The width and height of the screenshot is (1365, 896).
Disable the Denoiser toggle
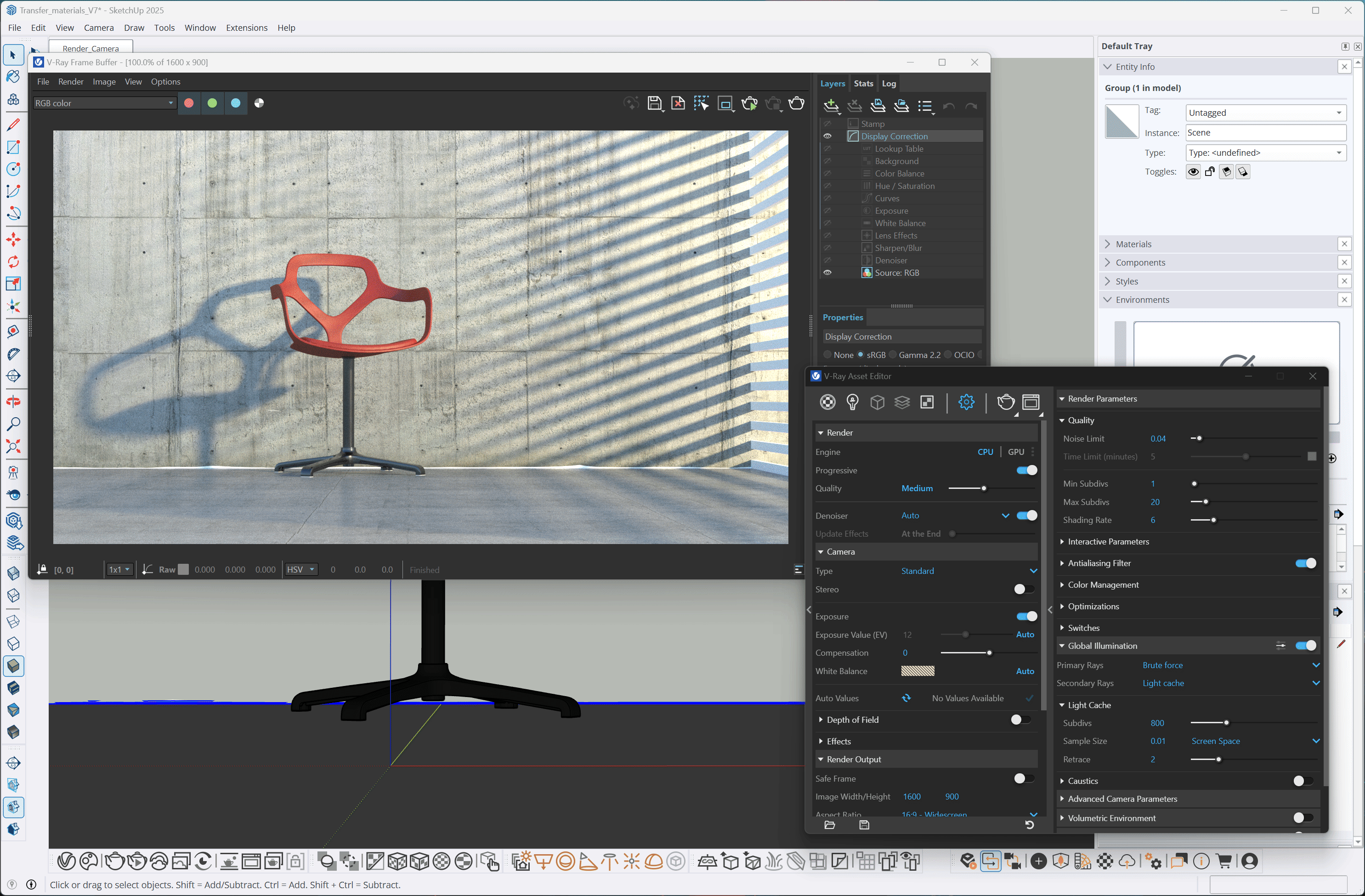pyautogui.click(x=1026, y=516)
